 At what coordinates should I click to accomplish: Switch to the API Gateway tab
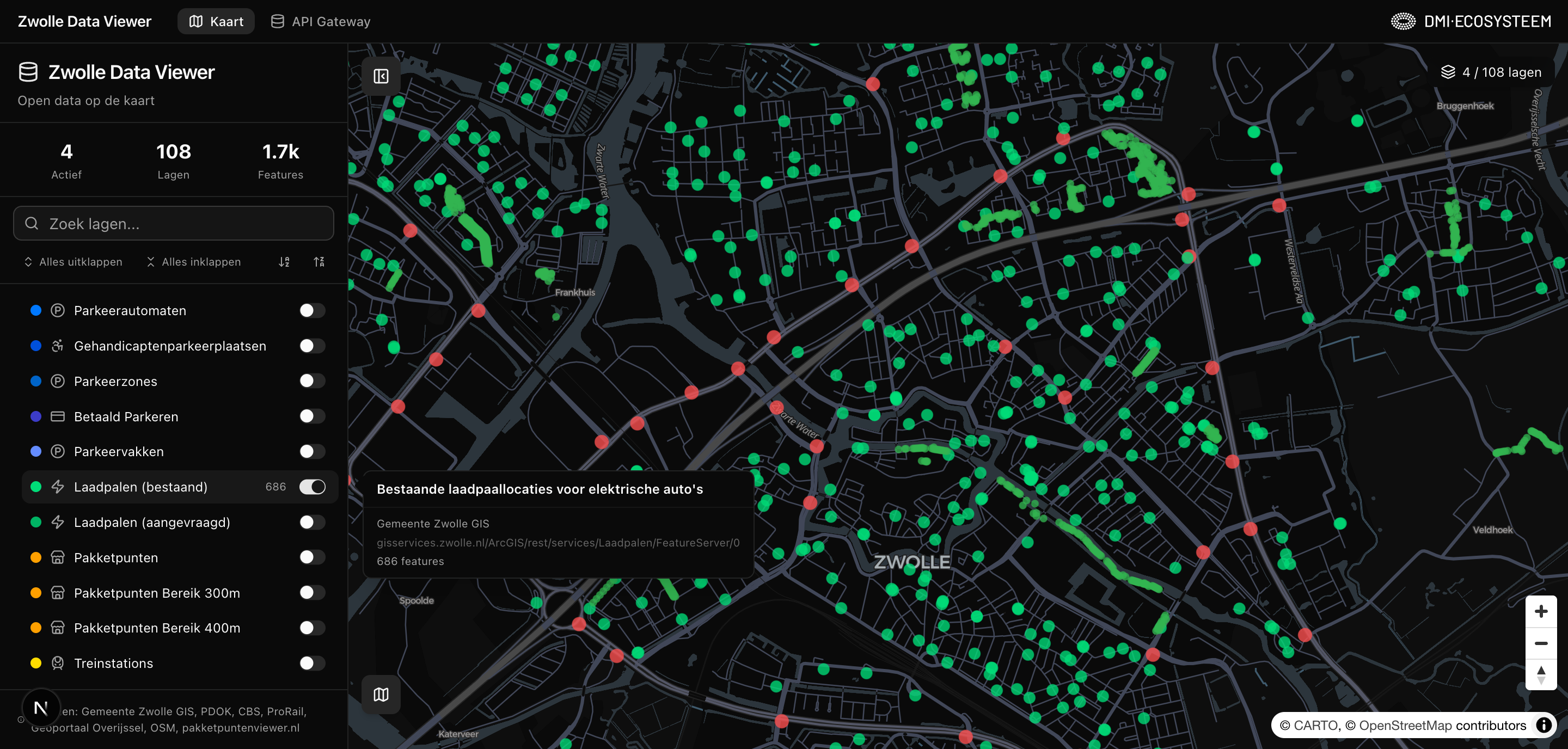[320, 21]
